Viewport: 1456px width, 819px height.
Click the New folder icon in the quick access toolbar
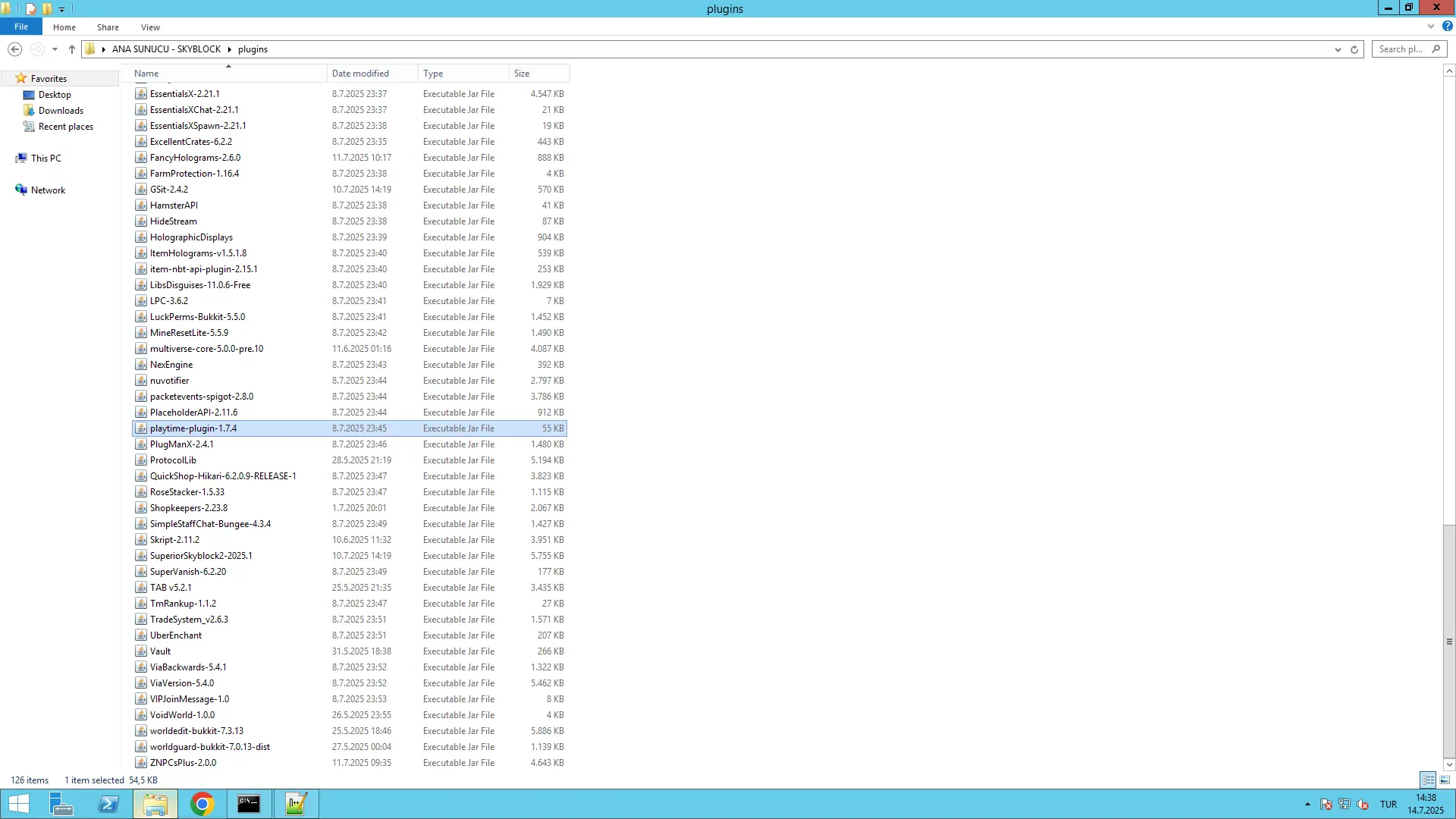[x=47, y=8]
